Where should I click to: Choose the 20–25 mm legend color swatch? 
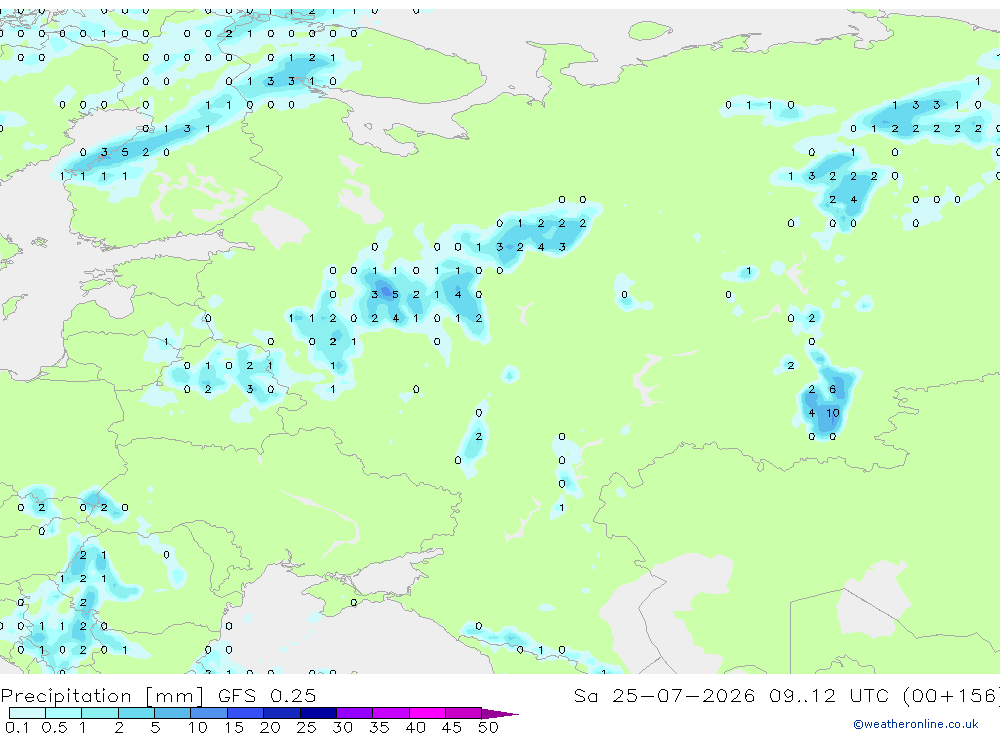(282, 713)
